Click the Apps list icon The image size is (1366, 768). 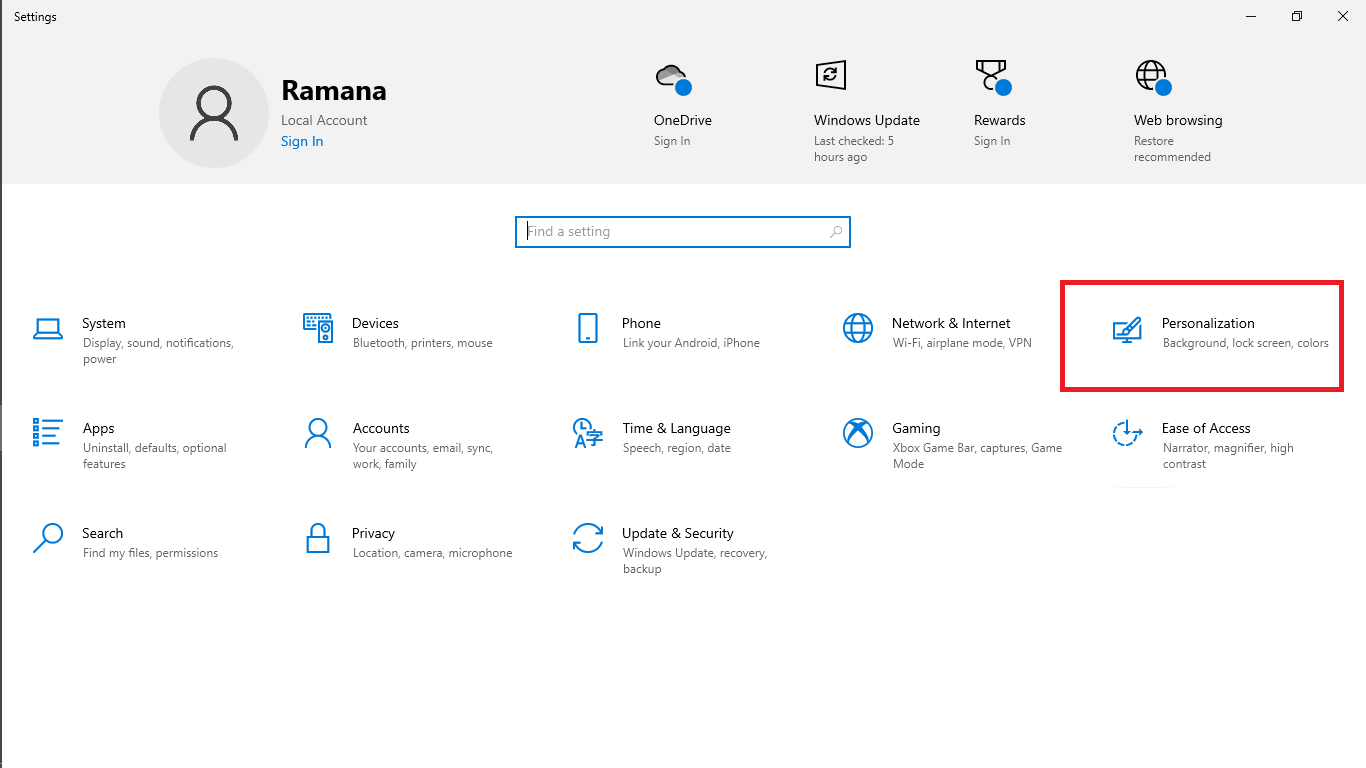click(x=48, y=432)
